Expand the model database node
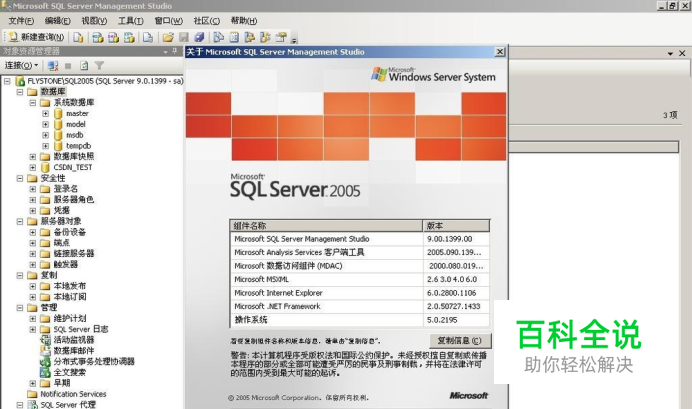The image size is (692, 409). [x=45, y=124]
